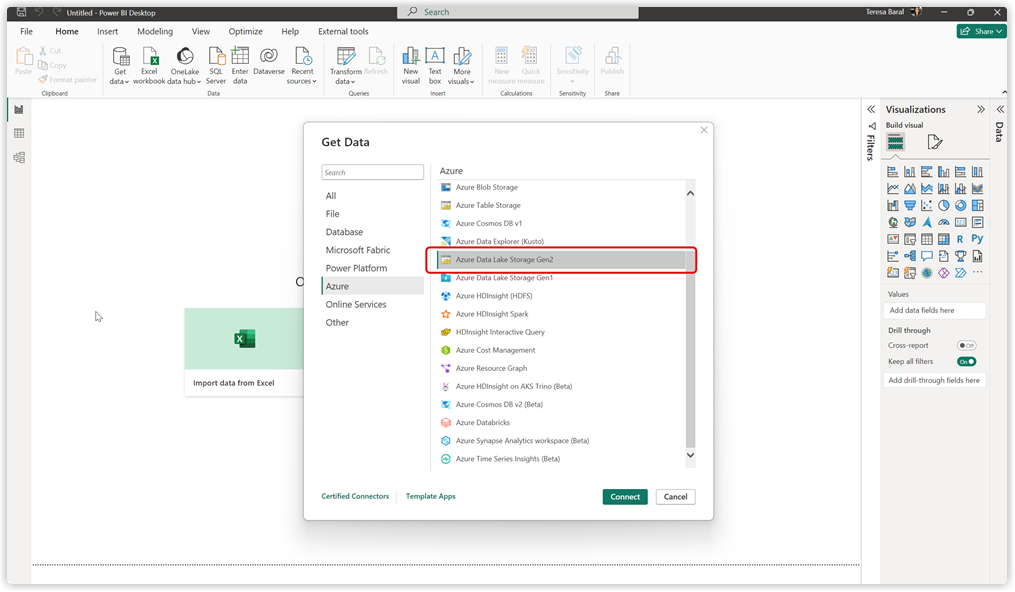Select the Line chart visual

893,189
